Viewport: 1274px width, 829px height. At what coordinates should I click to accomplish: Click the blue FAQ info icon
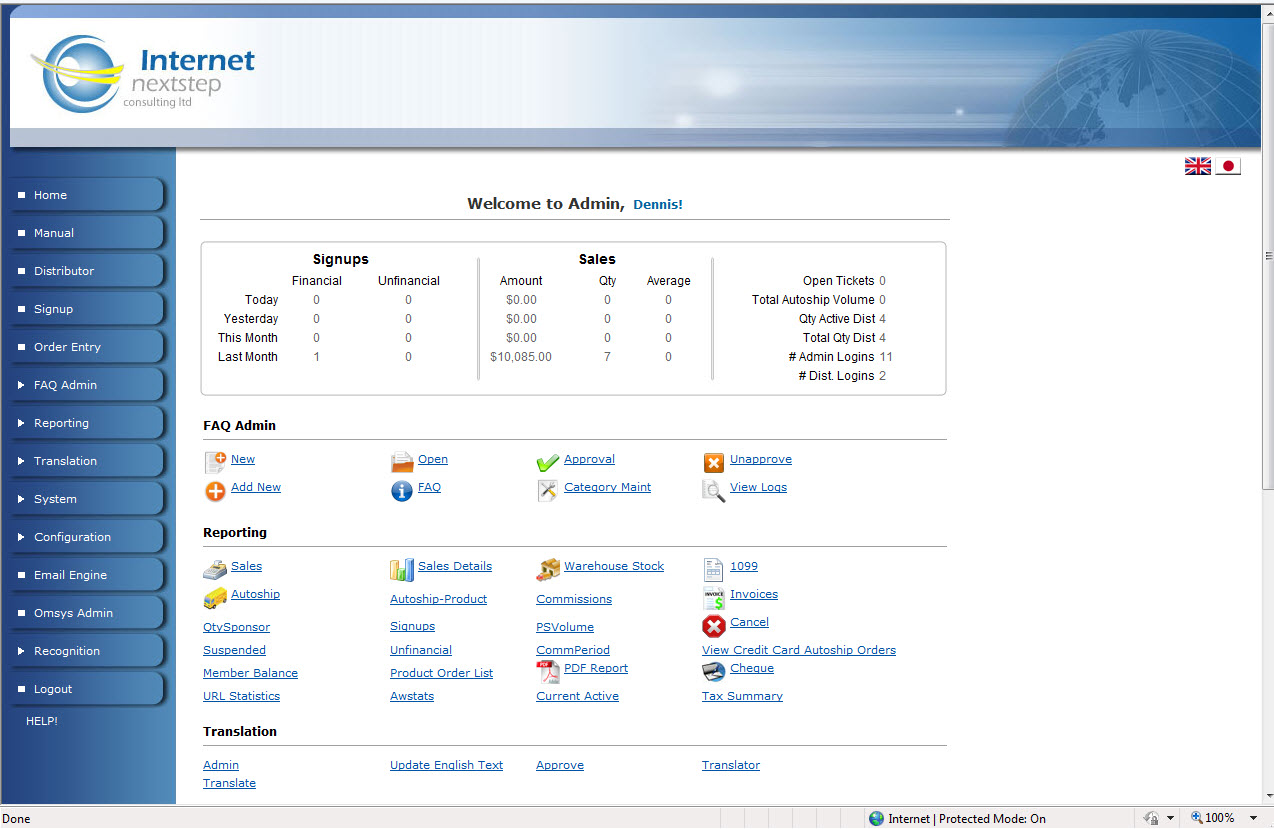click(x=402, y=491)
